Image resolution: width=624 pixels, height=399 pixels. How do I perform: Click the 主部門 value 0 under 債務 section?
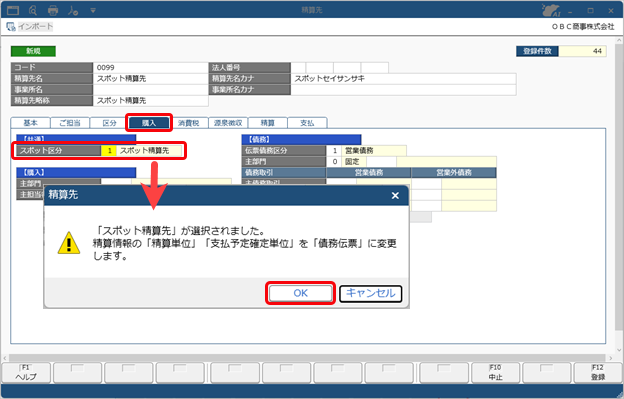point(334,162)
